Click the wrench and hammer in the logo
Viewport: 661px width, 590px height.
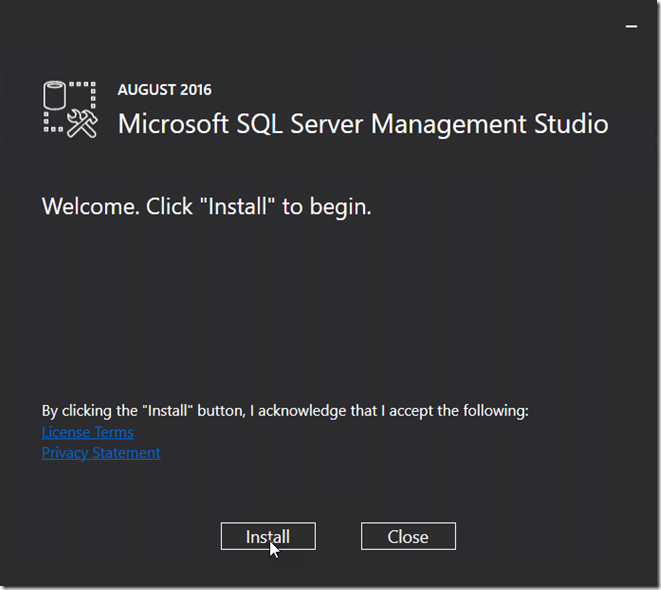82,122
